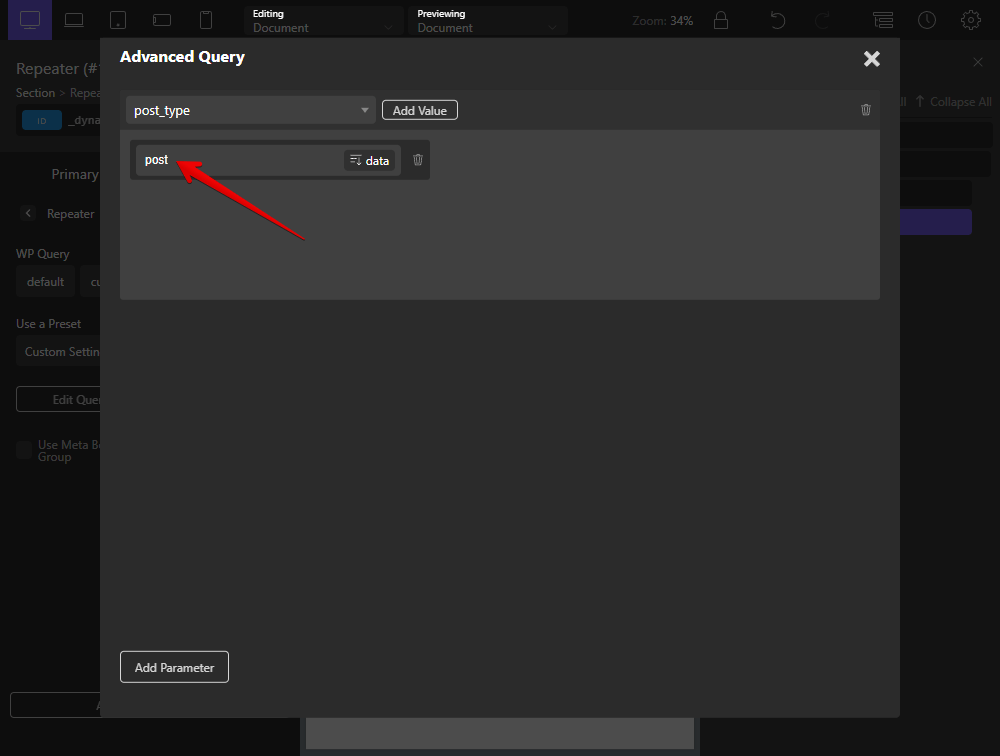
Task: Click the Add Value button
Action: (x=420, y=110)
